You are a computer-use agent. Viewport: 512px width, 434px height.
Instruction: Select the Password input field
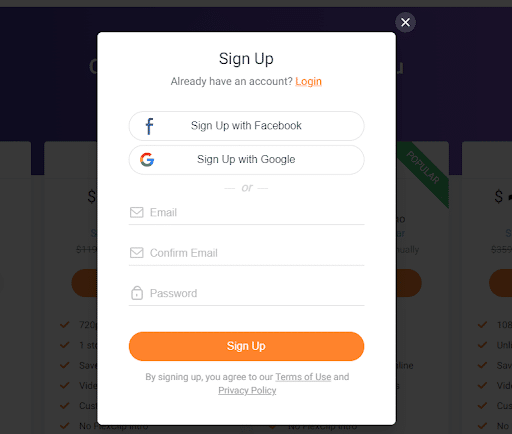(x=246, y=293)
